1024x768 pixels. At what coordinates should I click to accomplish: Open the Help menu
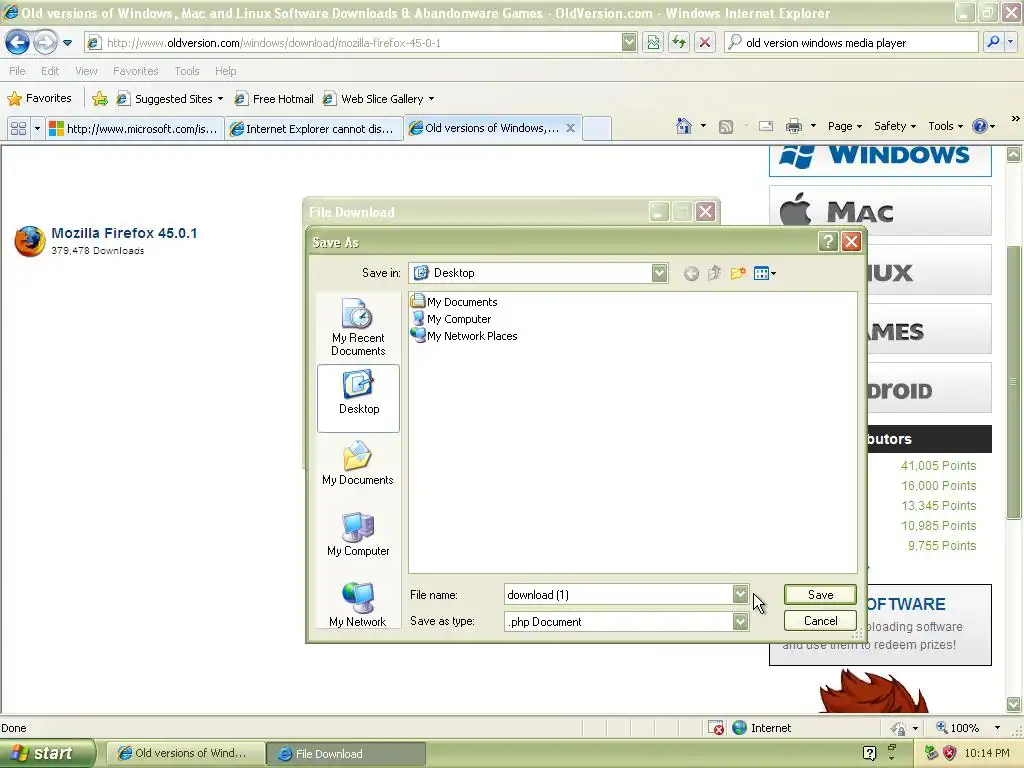tap(225, 71)
